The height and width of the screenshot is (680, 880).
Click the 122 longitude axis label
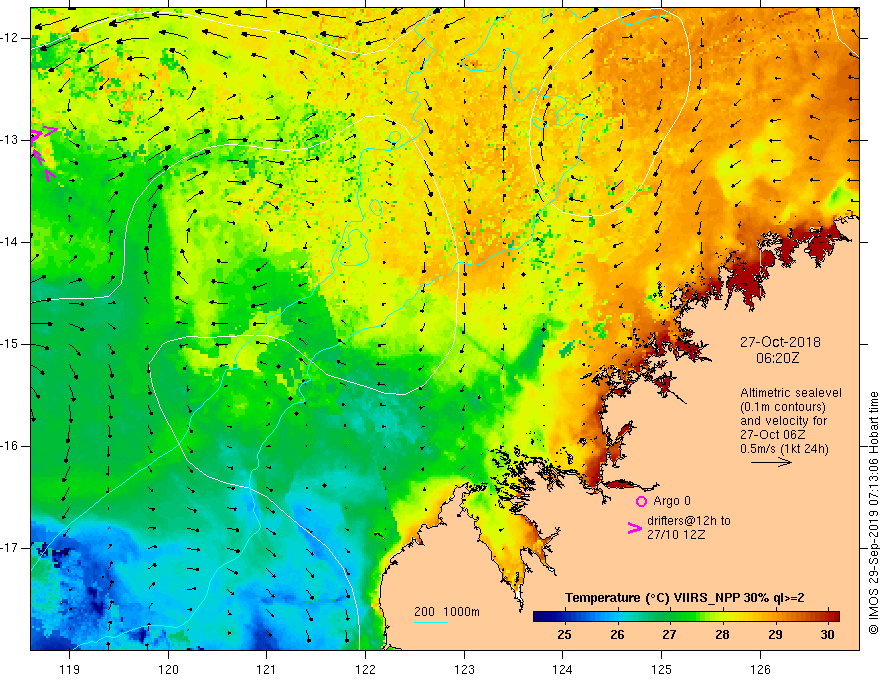pyautogui.click(x=365, y=669)
